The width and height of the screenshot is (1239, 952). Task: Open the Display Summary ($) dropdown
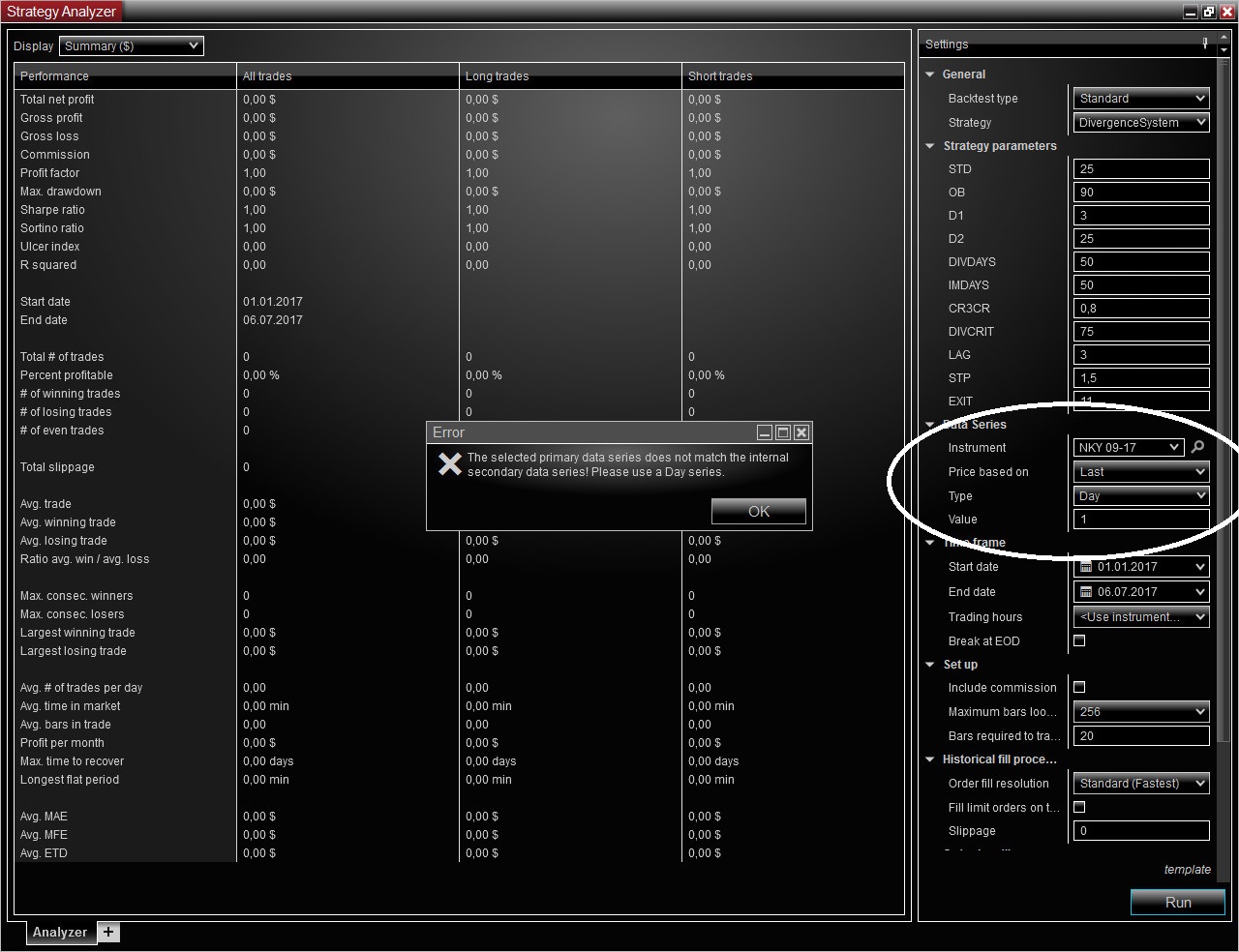click(x=132, y=45)
